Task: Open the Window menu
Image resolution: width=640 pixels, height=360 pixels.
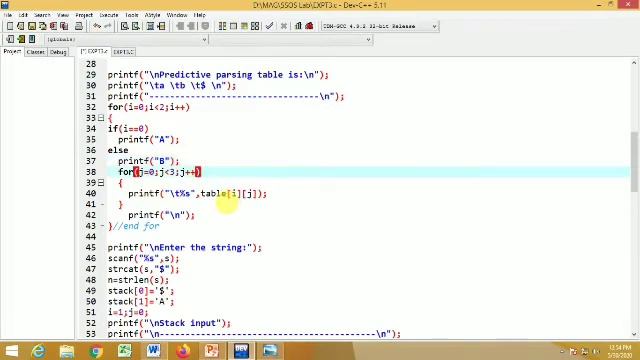Action: (x=177, y=15)
